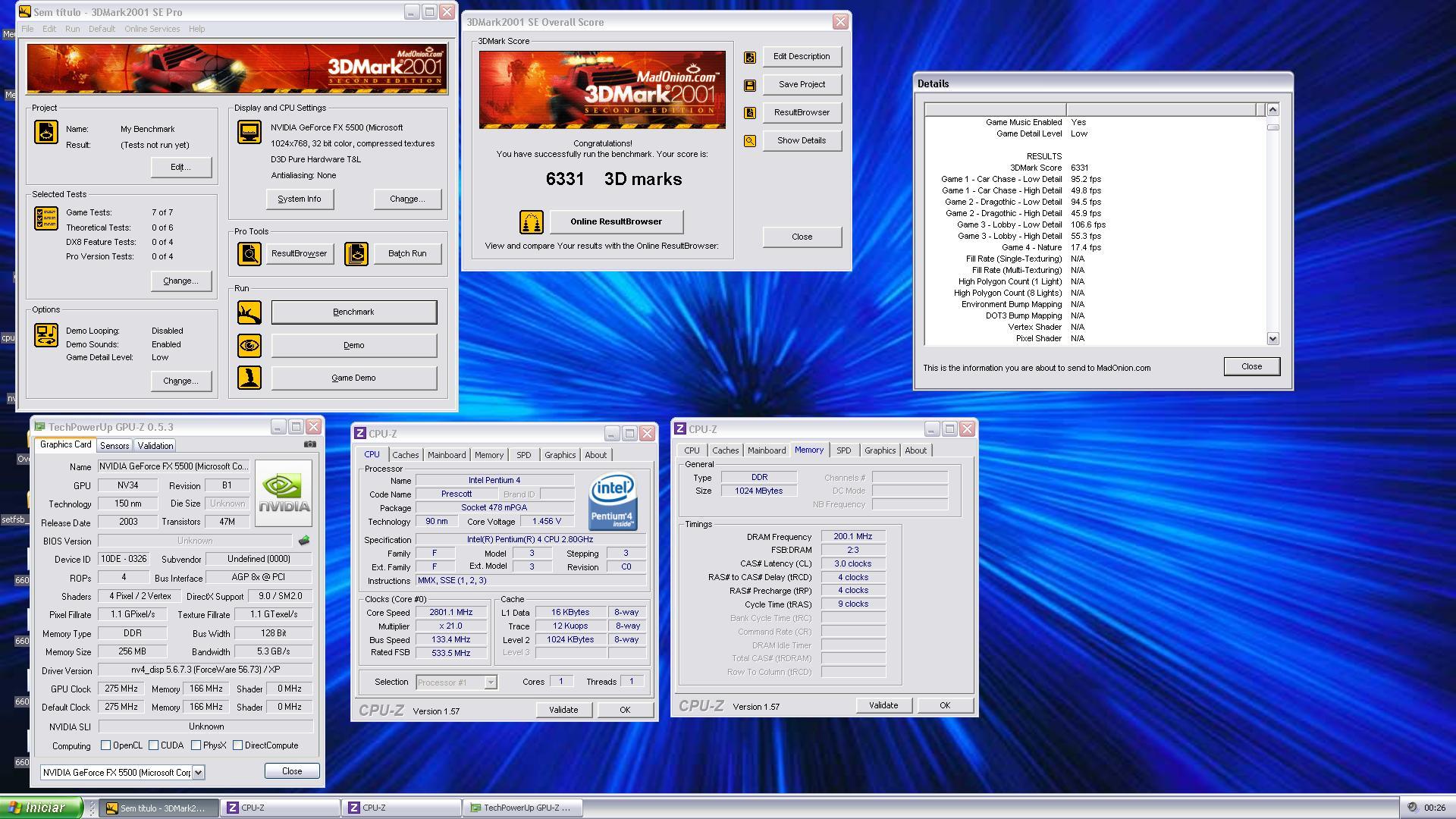Screen dimensions: 1456x819
Task: Switch to the Validation tab in GPU-Z
Action: (155, 446)
